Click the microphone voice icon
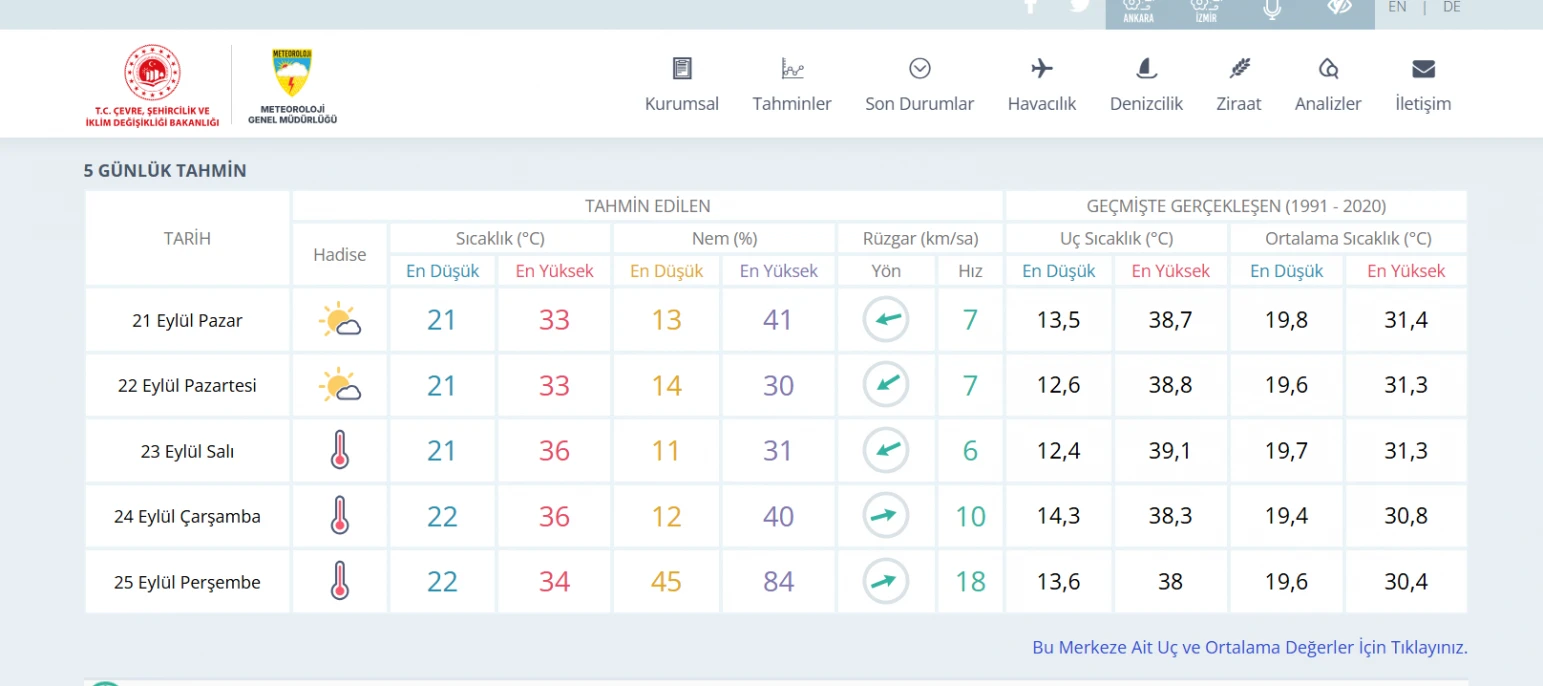This screenshot has width=1543, height=686. 1272,9
